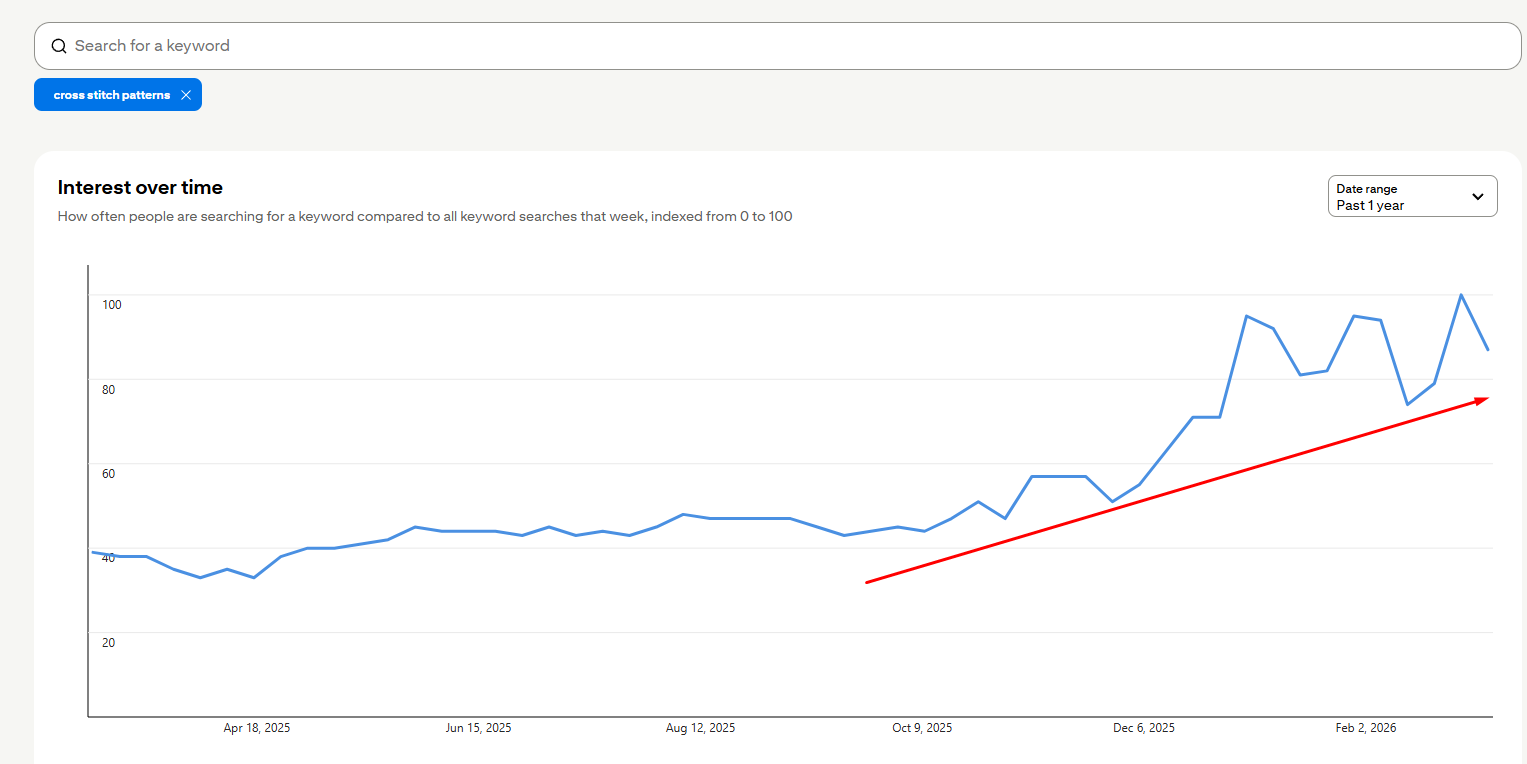Select the cross stitch patterns tag
The height and width of the screenshot is (764, 1527).
click(111, 95)
